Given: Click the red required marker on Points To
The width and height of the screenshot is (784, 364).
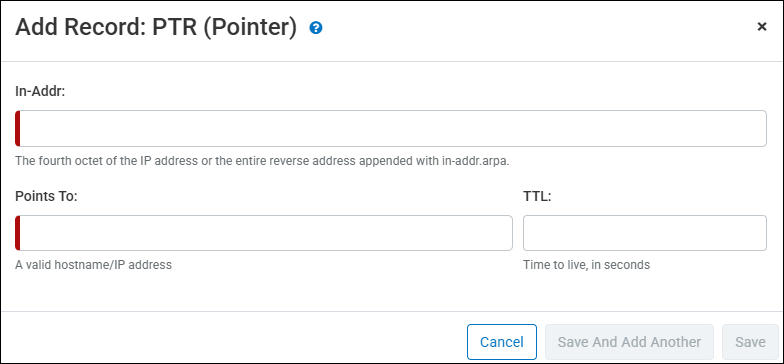Looking at the screenshot, I should 18,233.
